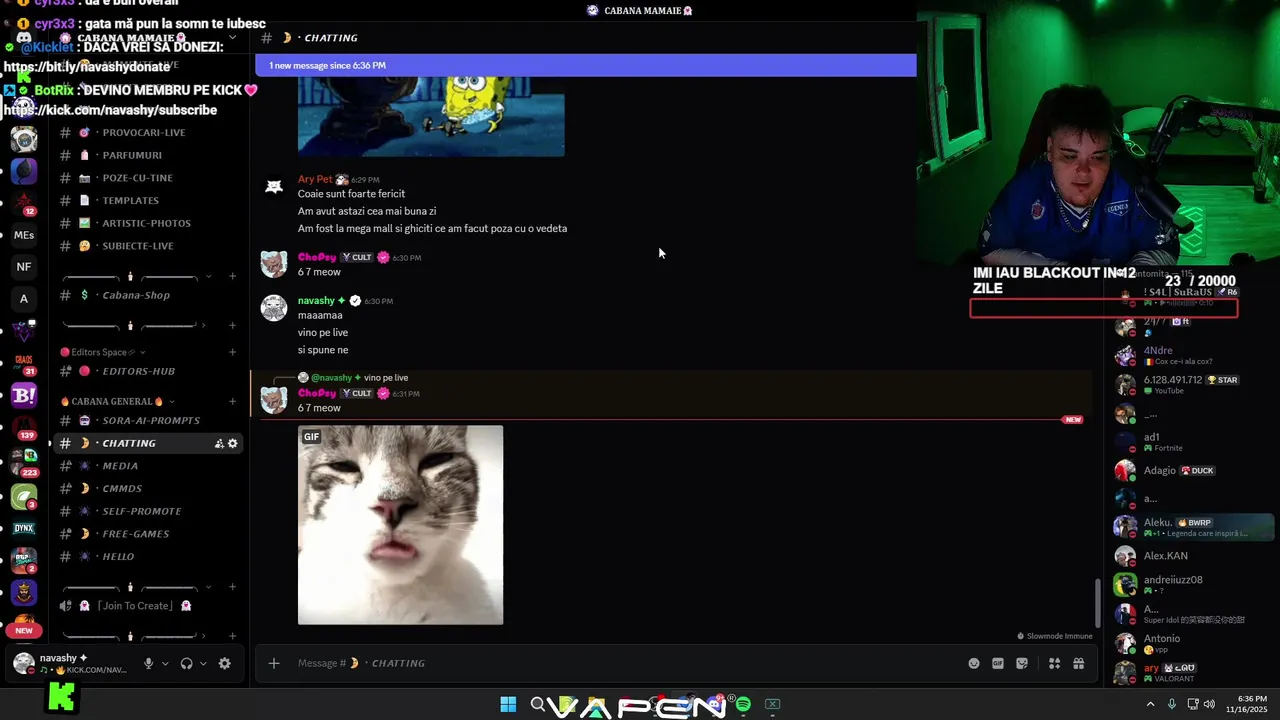Open the CHAOS server with 31 badge
Screen dimensions: 1280x720
tap(24, 361)
